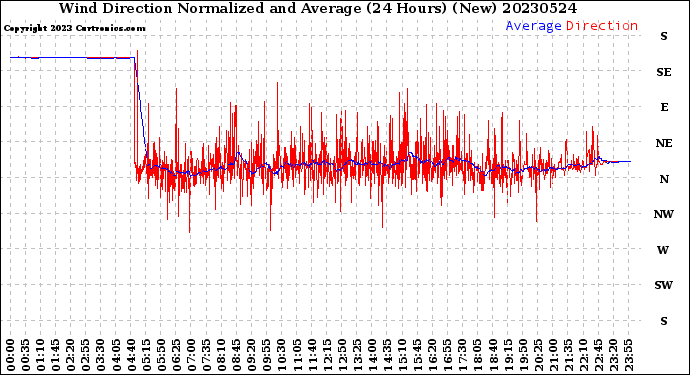Viewport: 690px width, 375px height.
Task: Click the 12:50 time label
Action: [x=342, y=355]
